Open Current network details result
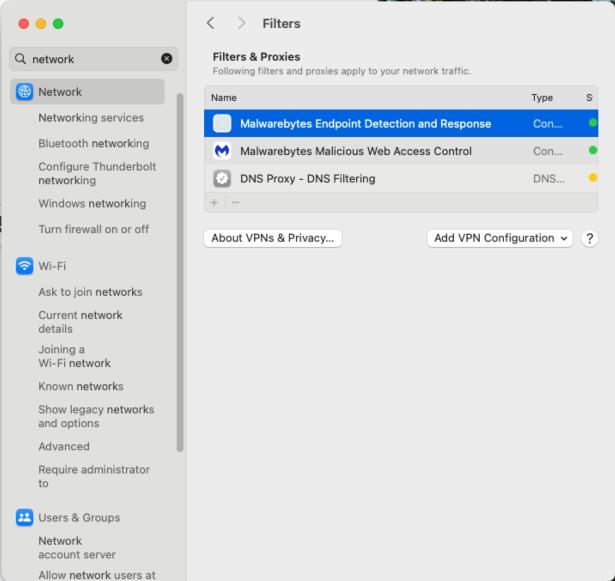Viewport: 615px width, 581px height. pyautogui.click(x=80, y=322)
